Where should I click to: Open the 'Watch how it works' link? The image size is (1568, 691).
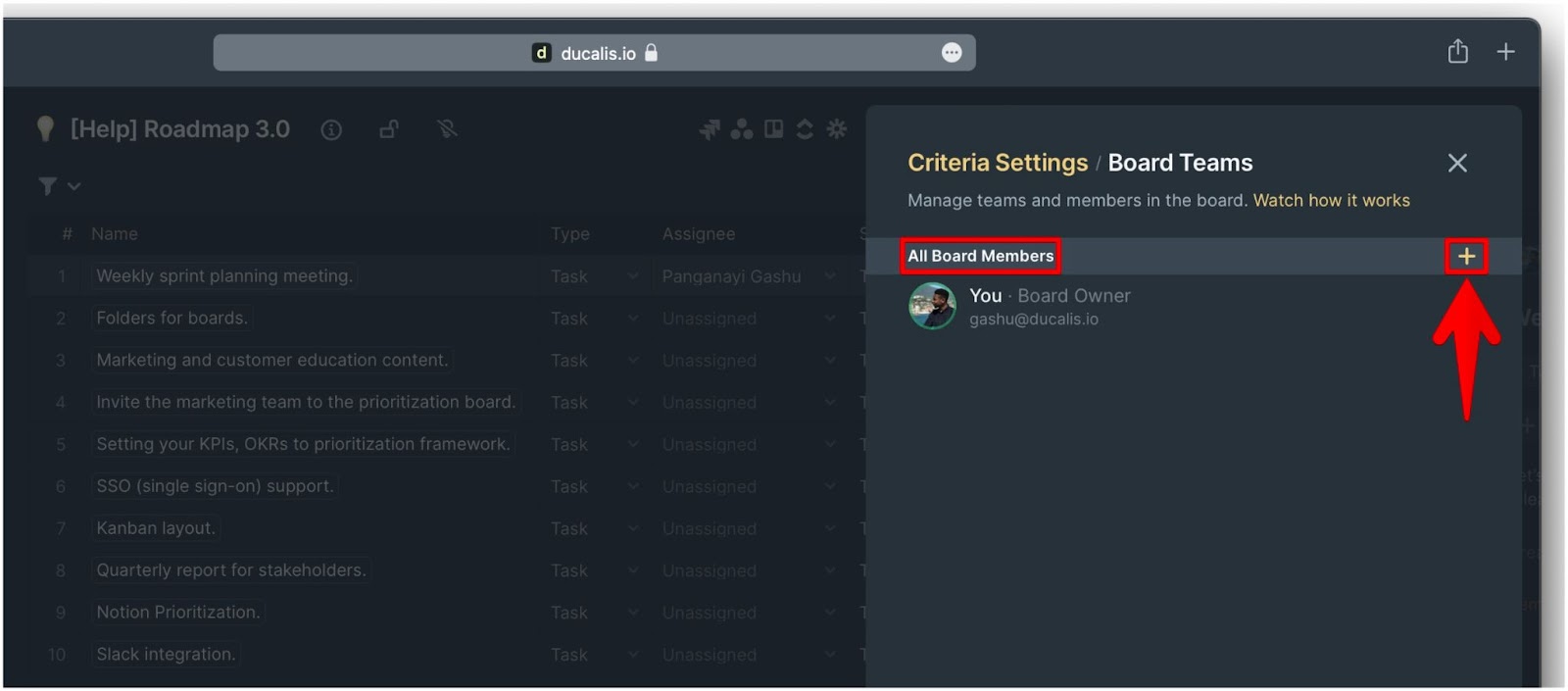[x=1332, y=200]
